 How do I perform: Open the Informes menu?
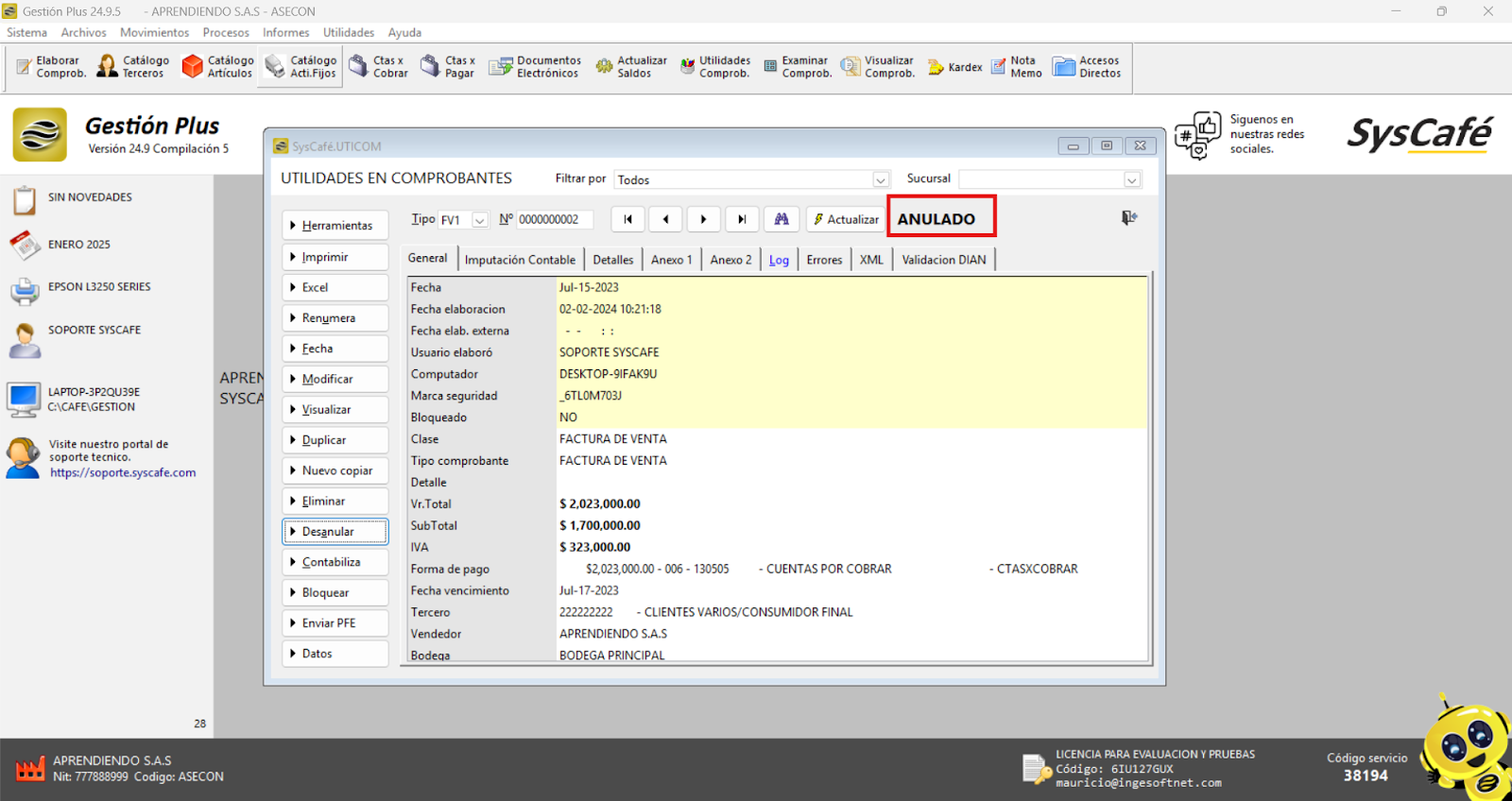[x=285, y=32]
